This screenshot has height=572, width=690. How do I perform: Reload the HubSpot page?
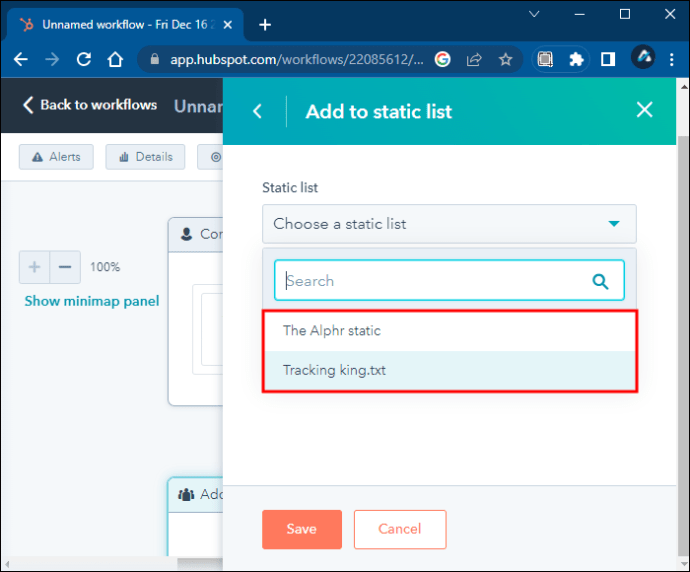84,59
